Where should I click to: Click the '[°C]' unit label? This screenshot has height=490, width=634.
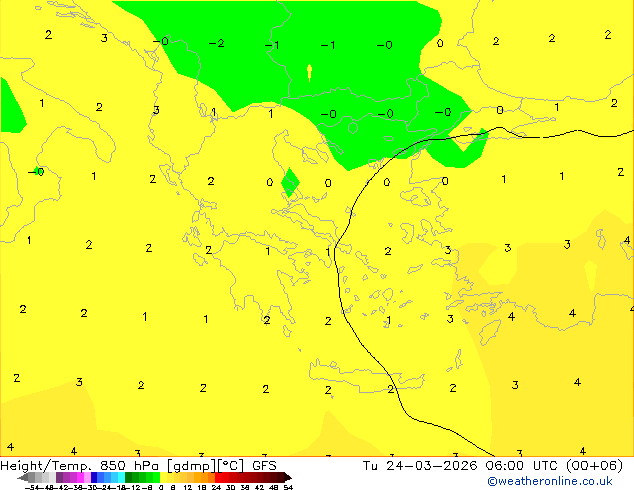tap(231, 466)
